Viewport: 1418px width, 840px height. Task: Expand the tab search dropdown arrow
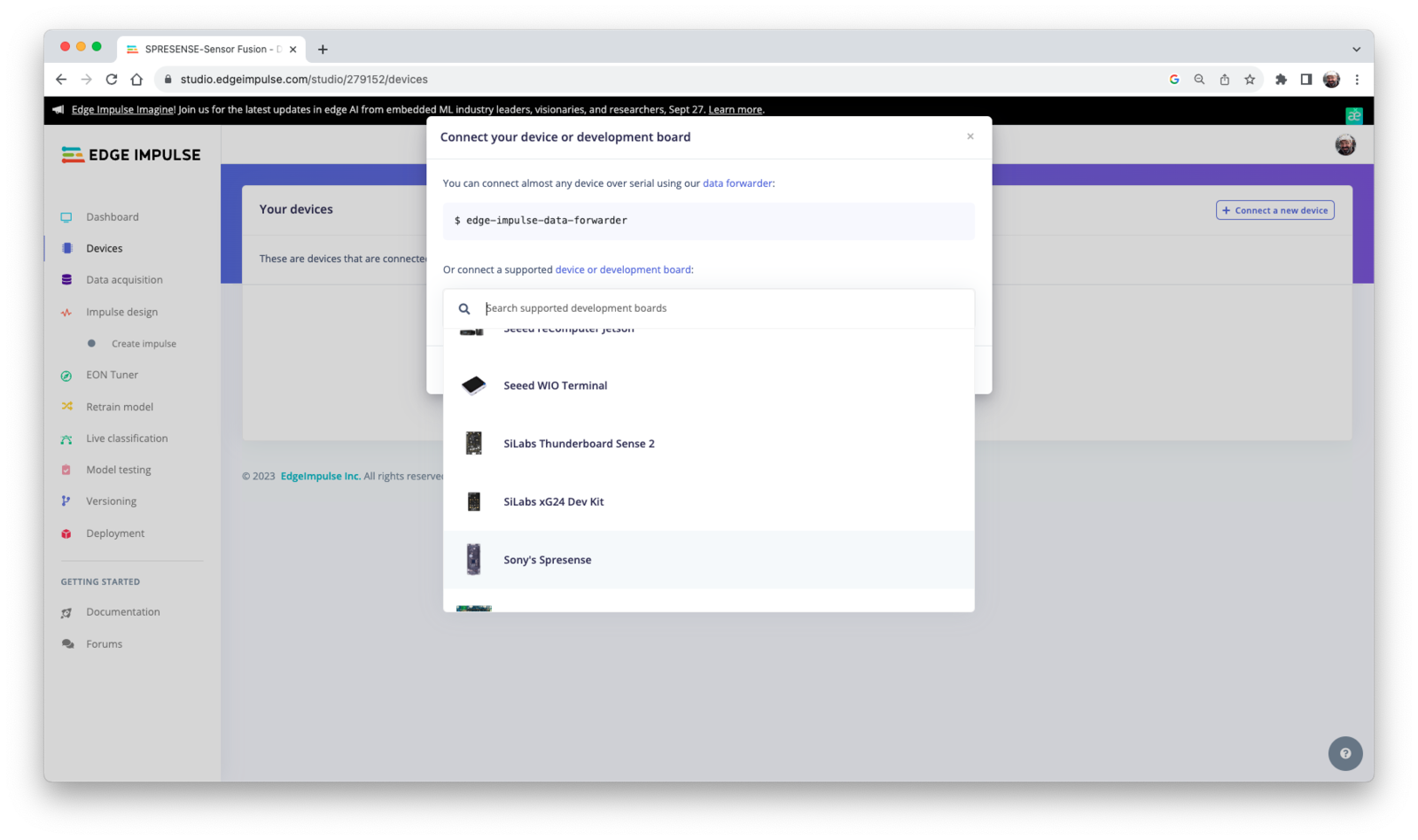pyautogui.click(x=1356, y=50)
